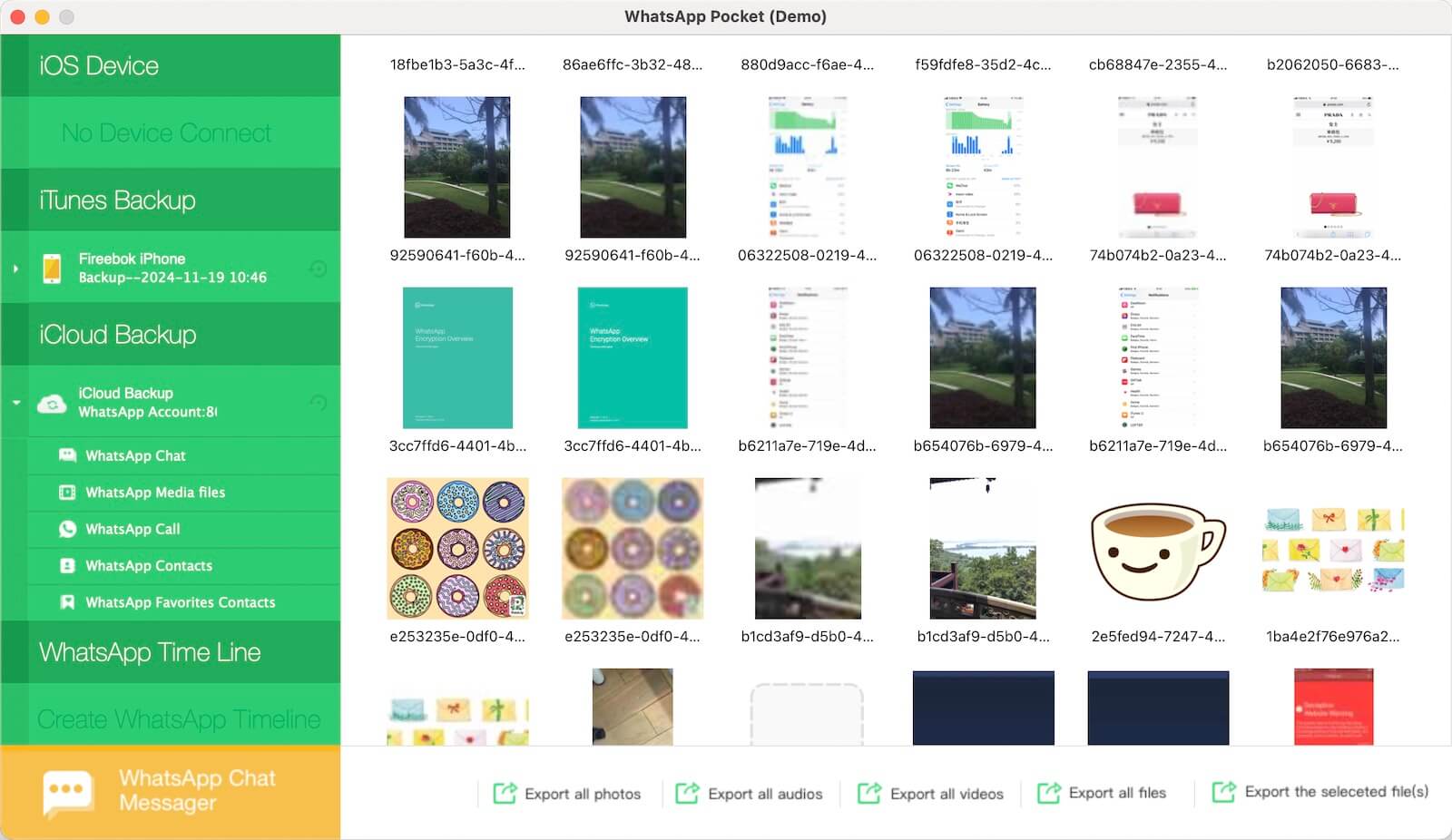This screenshot has height=840, width=1452.
Task: Select the second 74b074b2-0a23 red bag thumbnail
Action: click(1333, 167)
